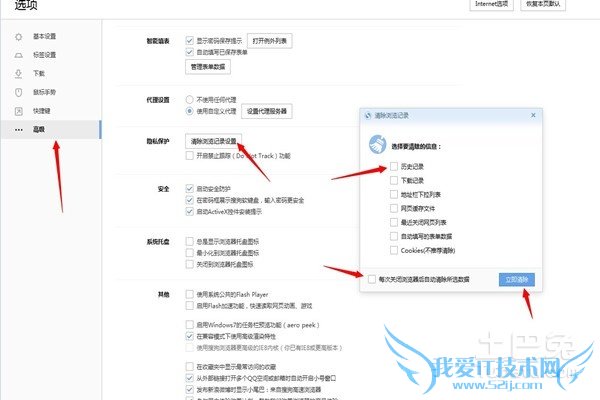This screenshot has height=400, width=600.
Task: Uncheck the multiple QQ空间 sub-account window option
Action: (x=189, y=378)
